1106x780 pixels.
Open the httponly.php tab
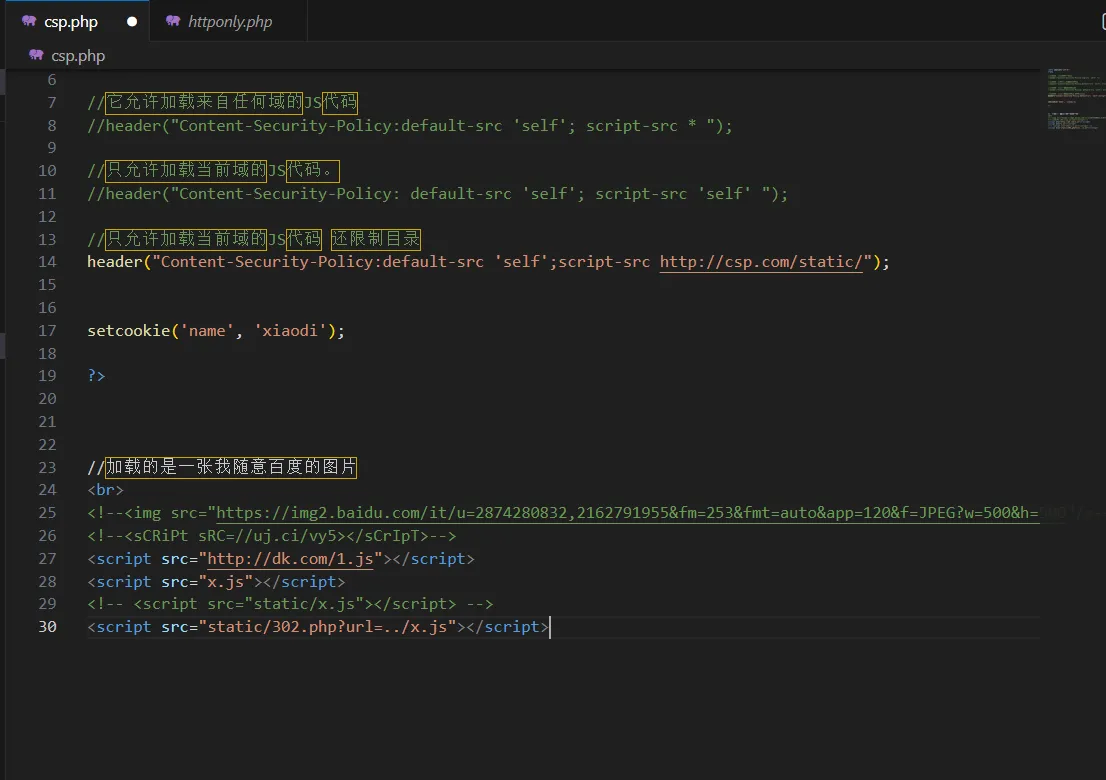(229, 22)
